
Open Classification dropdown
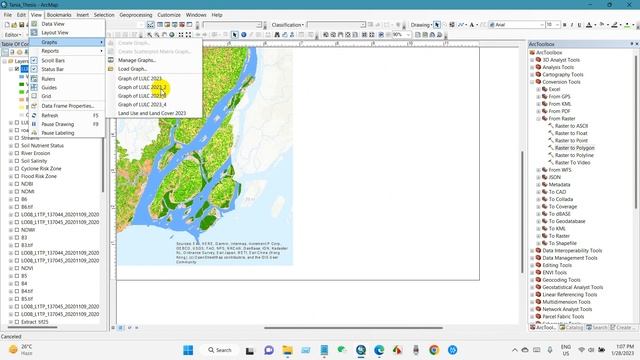click(288, 25)
